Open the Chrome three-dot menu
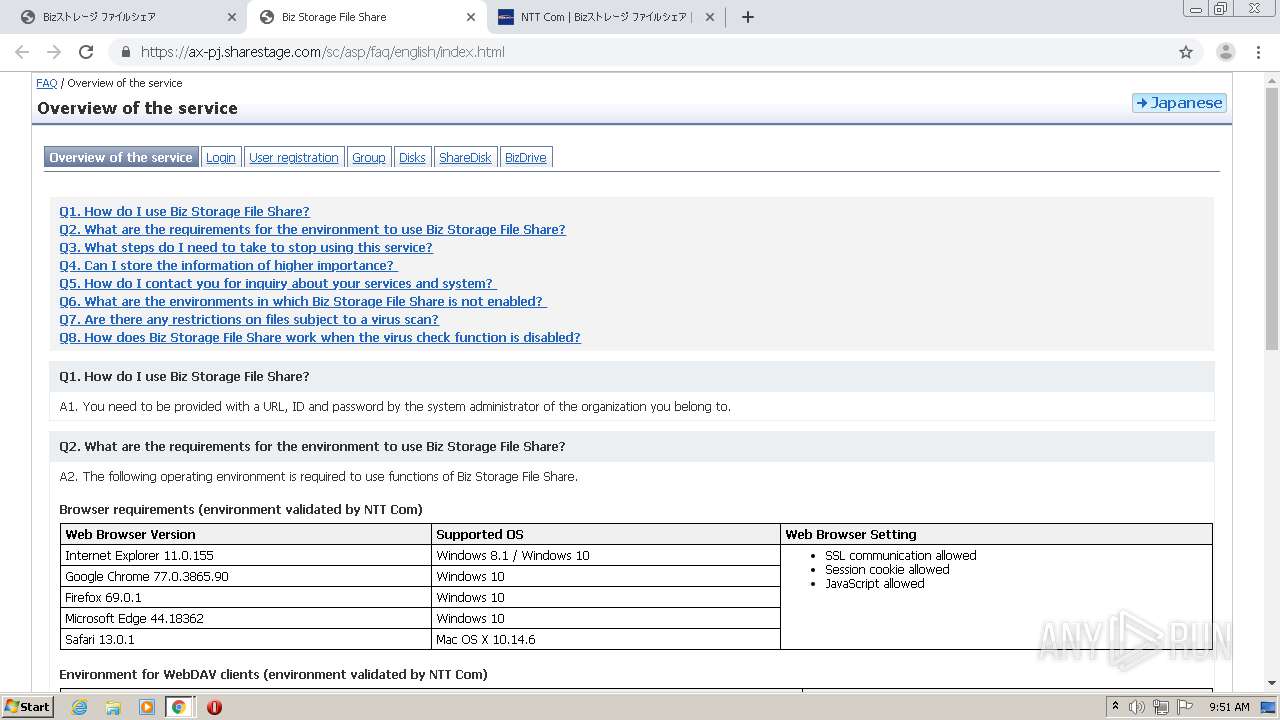 tap(1258, 52)
